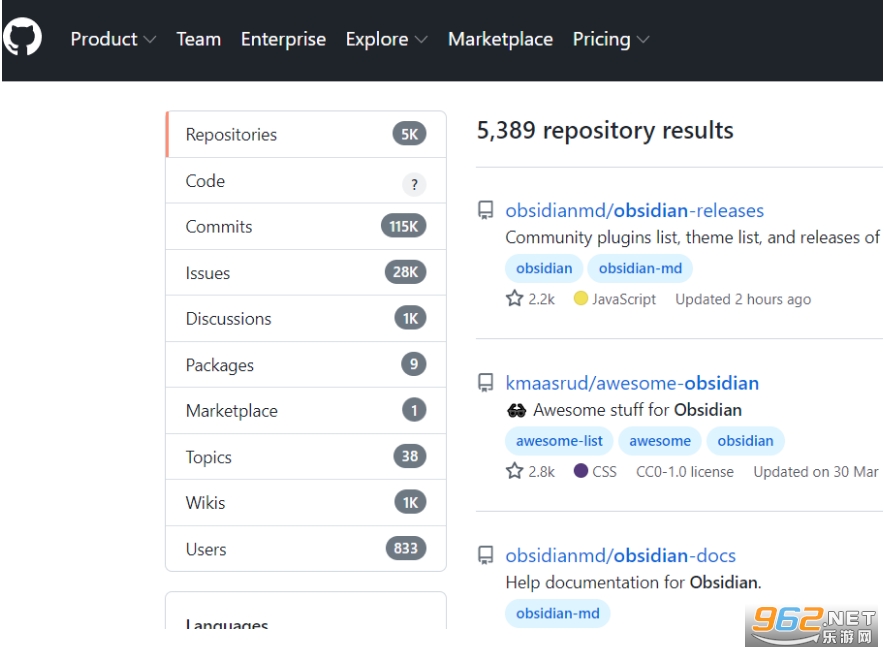
Task: Click the awesome topic tag
Action: 660,440
